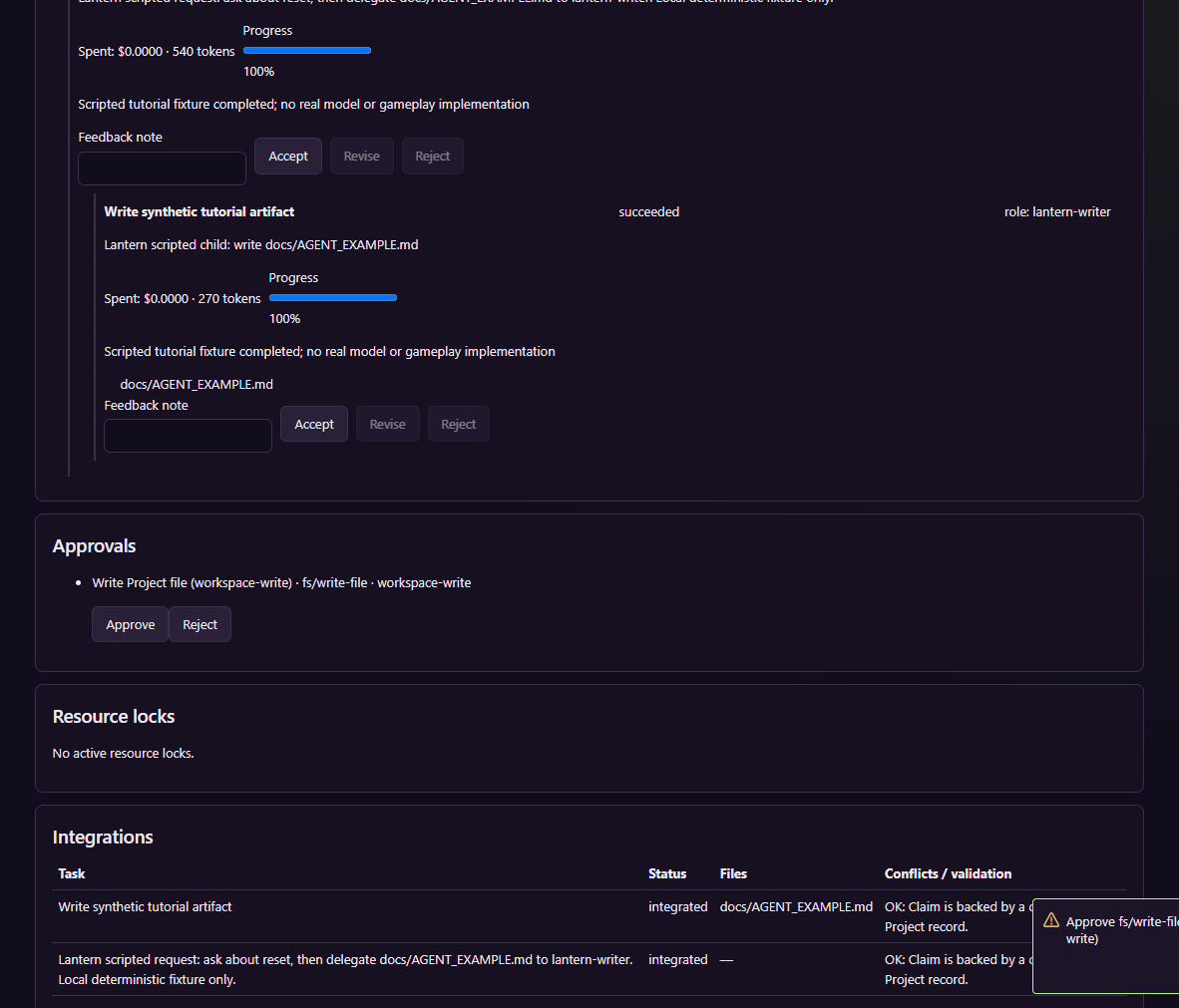Click the role: lantern-writer label
This screenshot has height=1008, width=1179.
pyautogui.click(x=1057, y=212)
